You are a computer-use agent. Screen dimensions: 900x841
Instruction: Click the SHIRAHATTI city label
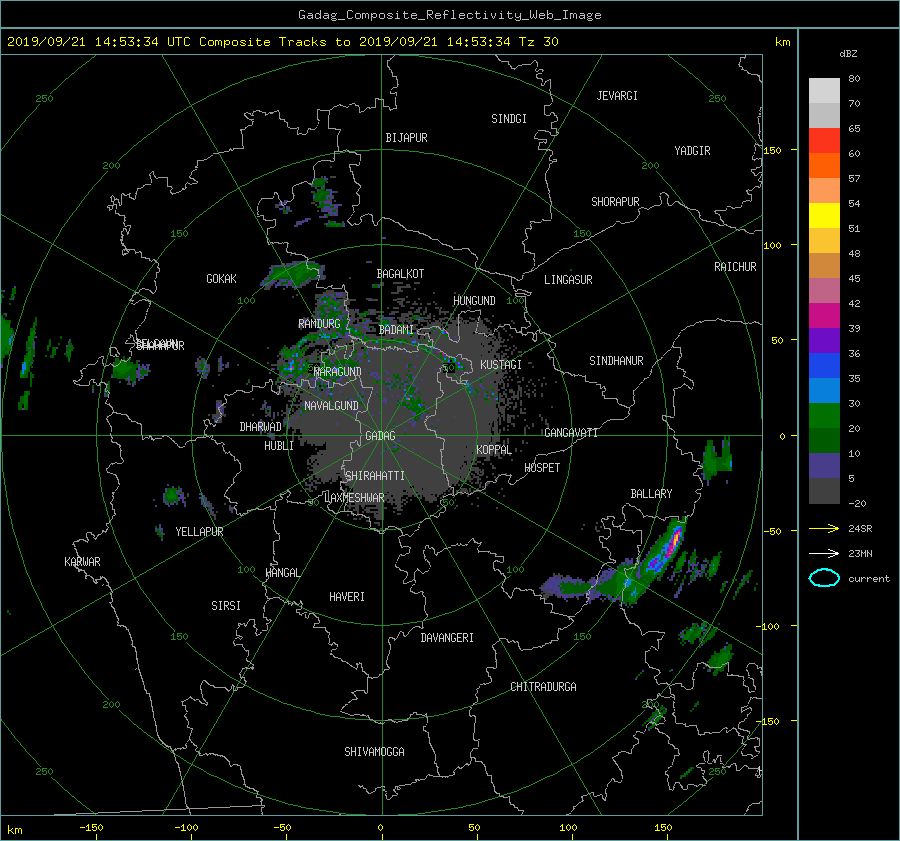tap(375, 476)
